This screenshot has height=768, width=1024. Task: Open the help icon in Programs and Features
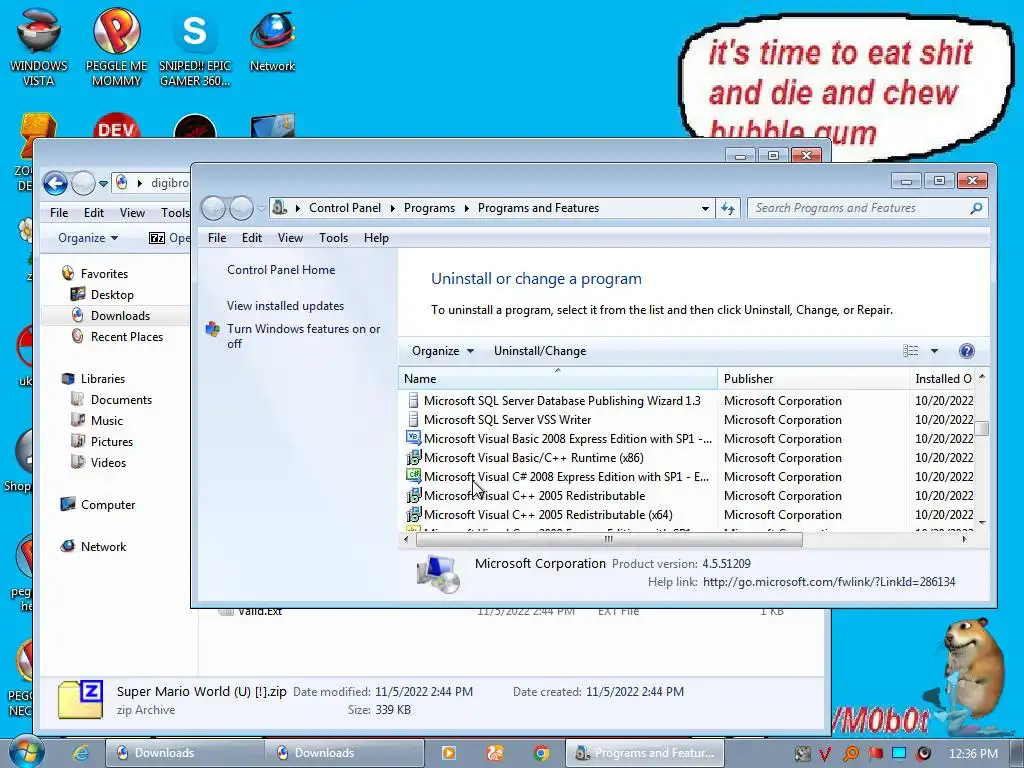click(x=967, y=351)
